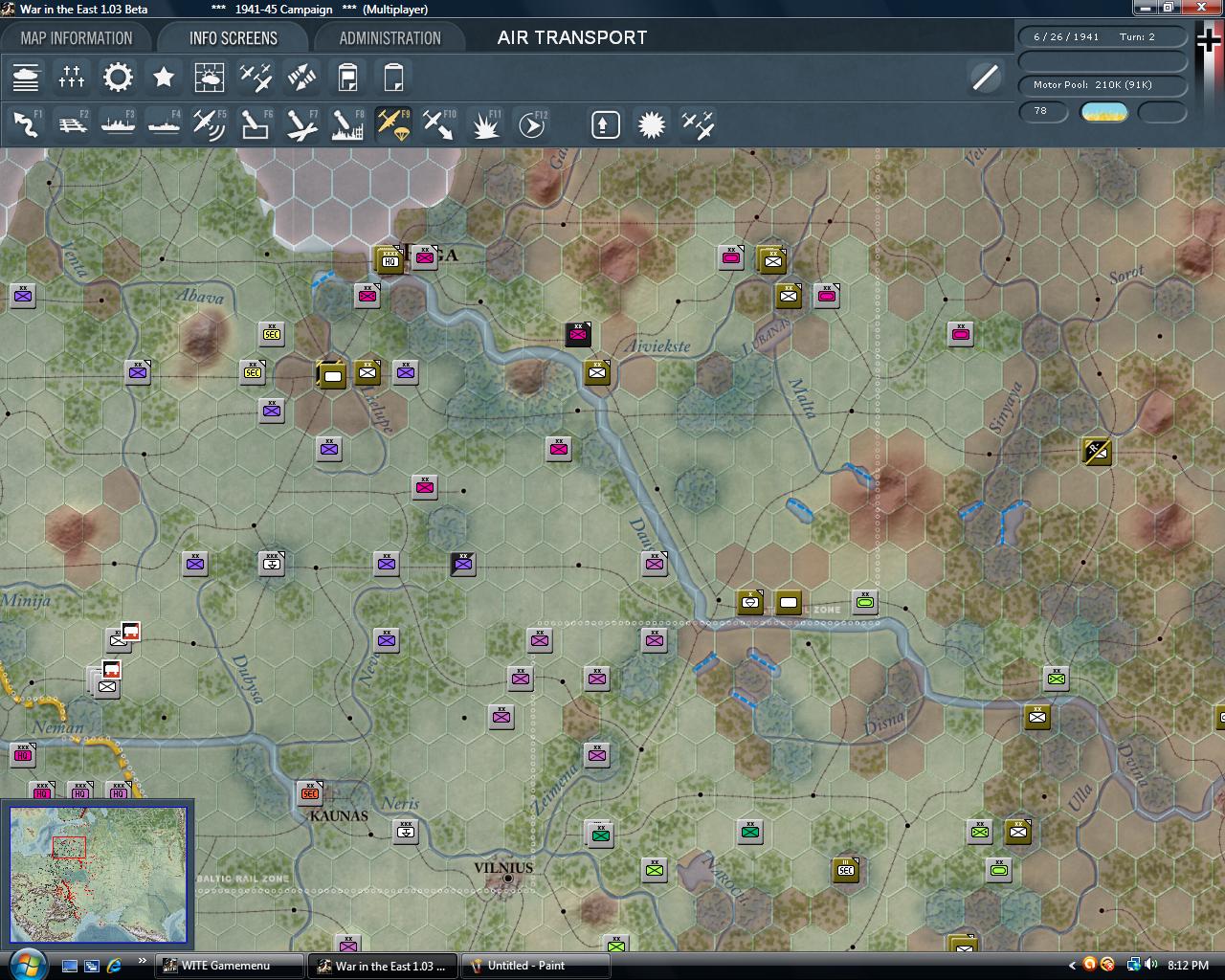
Task: Click the F12 end-of-turn icon
Action: tap(532, 122)
